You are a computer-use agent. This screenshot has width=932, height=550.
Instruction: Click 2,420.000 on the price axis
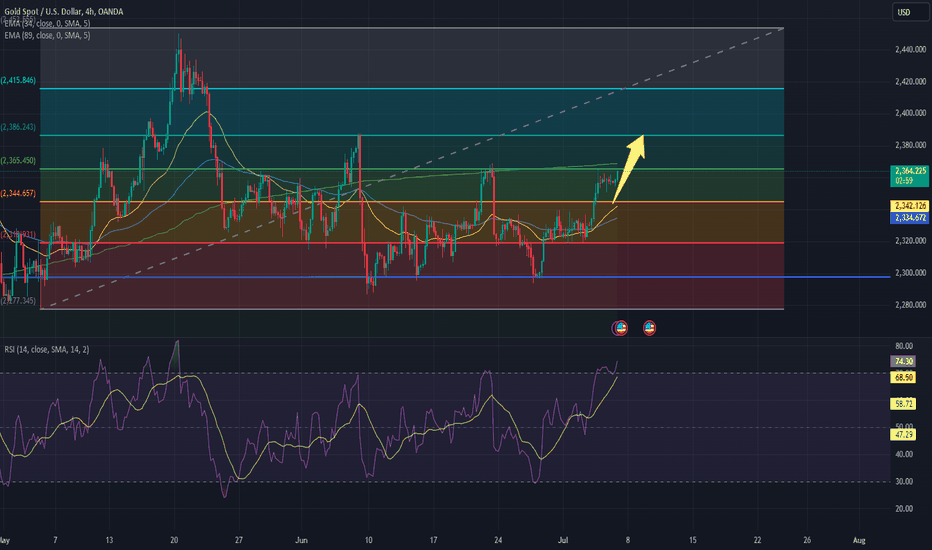[x=910, y=81]
